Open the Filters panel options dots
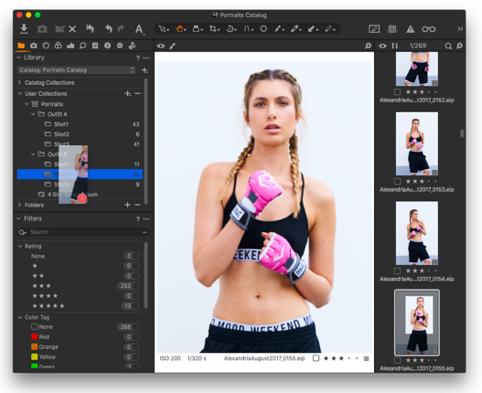482x393 pixels. 146,219
